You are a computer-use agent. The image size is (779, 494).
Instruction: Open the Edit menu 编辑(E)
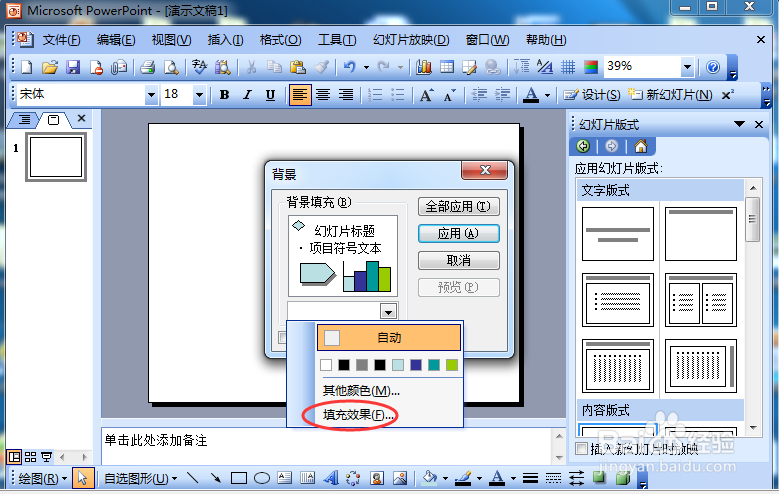point(116,40)
